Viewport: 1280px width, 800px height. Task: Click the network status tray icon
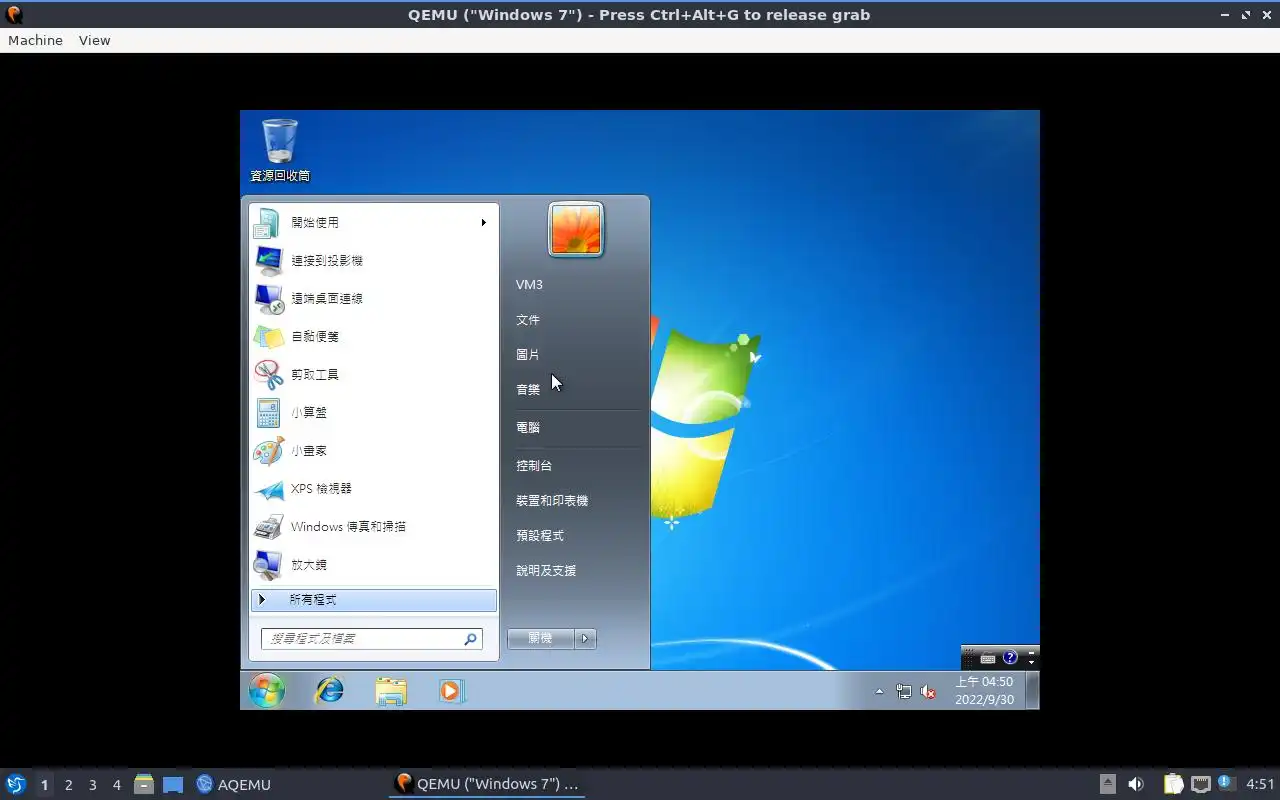click(904, 691)
